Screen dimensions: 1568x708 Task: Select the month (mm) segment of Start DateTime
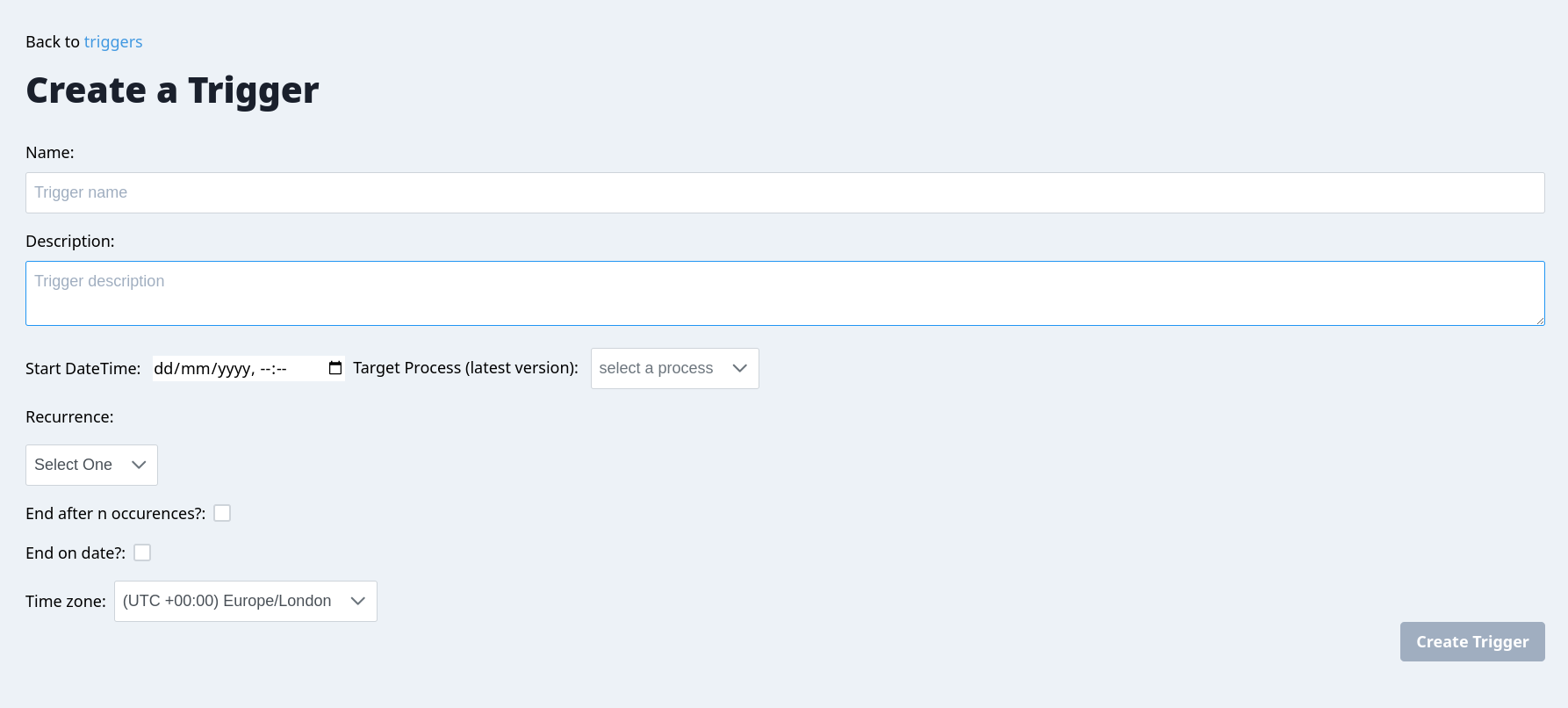coord(196,369)
